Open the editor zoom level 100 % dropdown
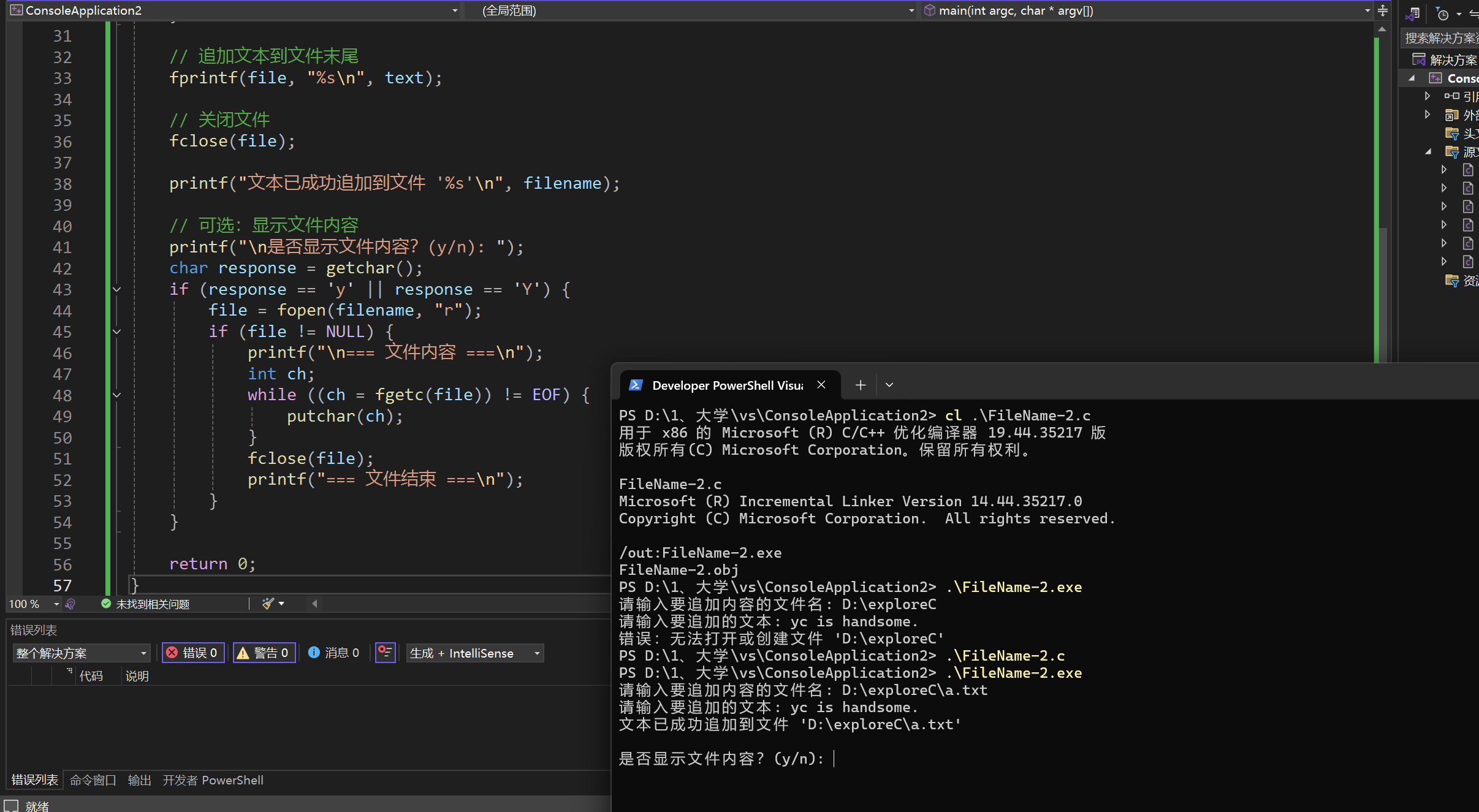The height and width of the screenshot is (812, 1479). [56, 604]
